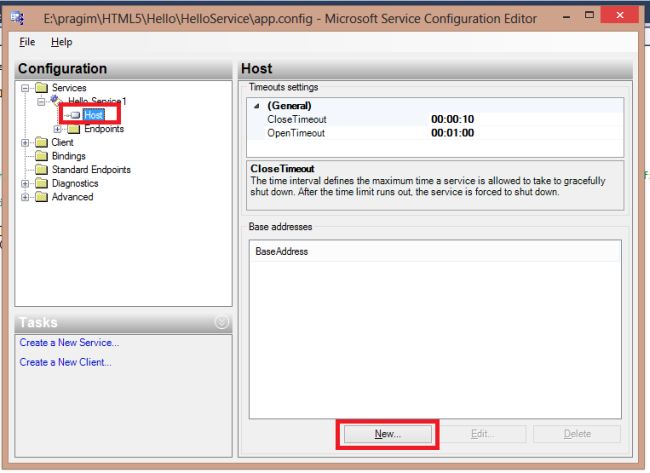Select the Host tree item
650x473 pixels.
tap(93, 115)
